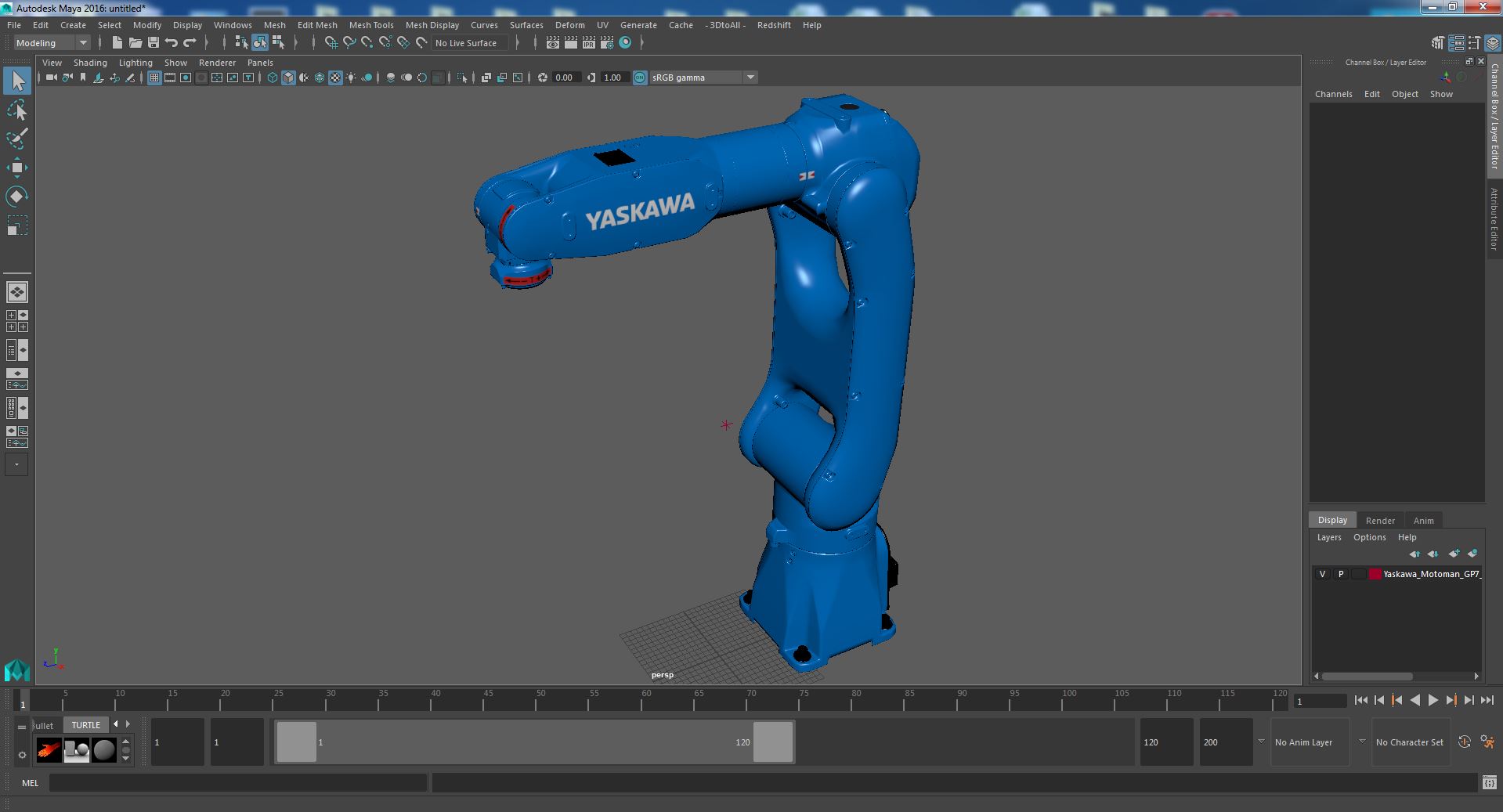The height and width of the screenshot is (812, 1503).
Task: Step to the next key
Action: 1451,701
